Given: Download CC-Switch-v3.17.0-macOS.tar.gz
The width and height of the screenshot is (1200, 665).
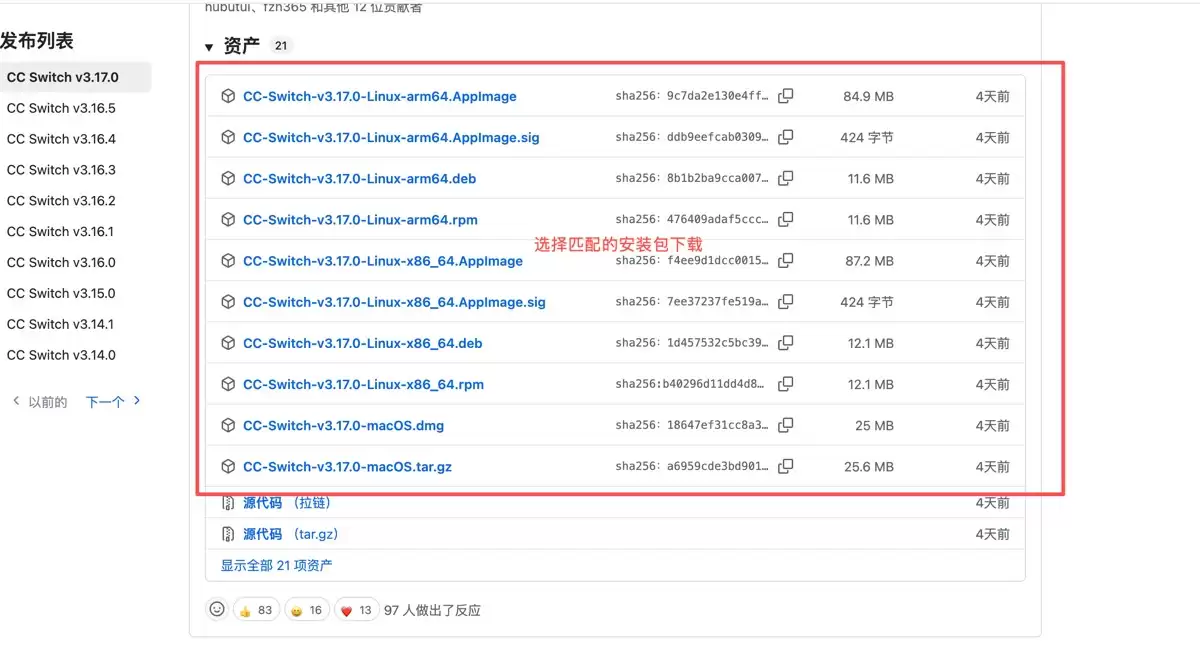Looking at the screenshot, I should pyautogui.click(x=348, y=466).
